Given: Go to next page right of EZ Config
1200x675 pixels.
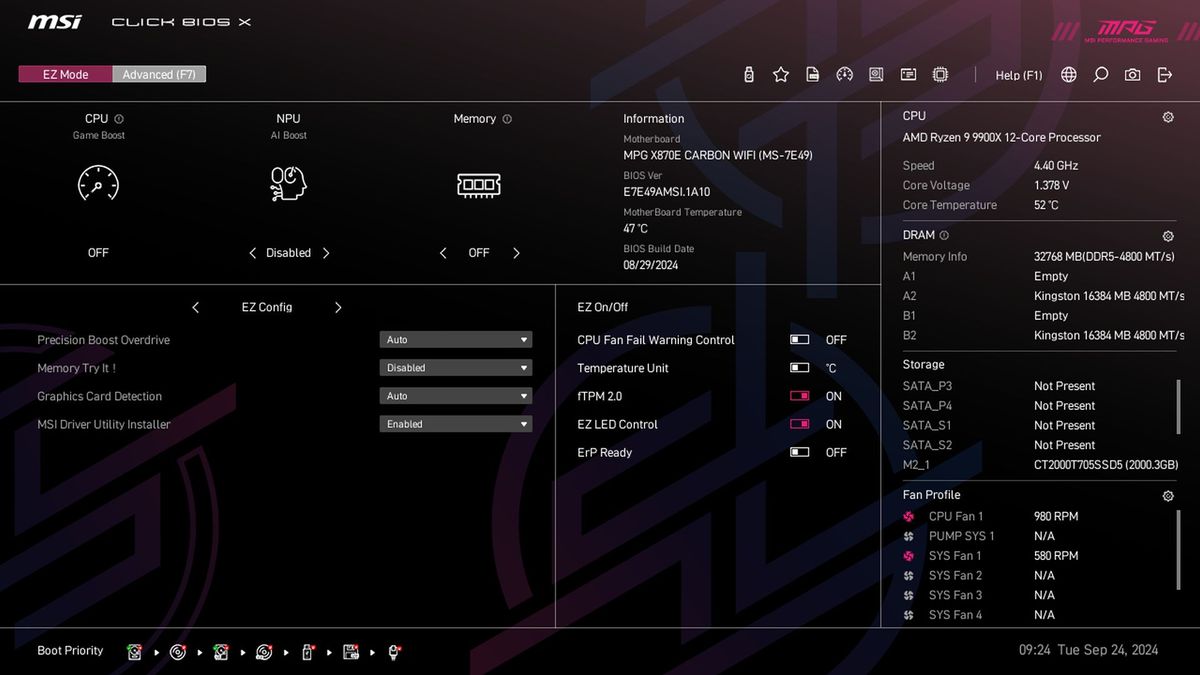Looking at the screenshot, I should [338, 307].
